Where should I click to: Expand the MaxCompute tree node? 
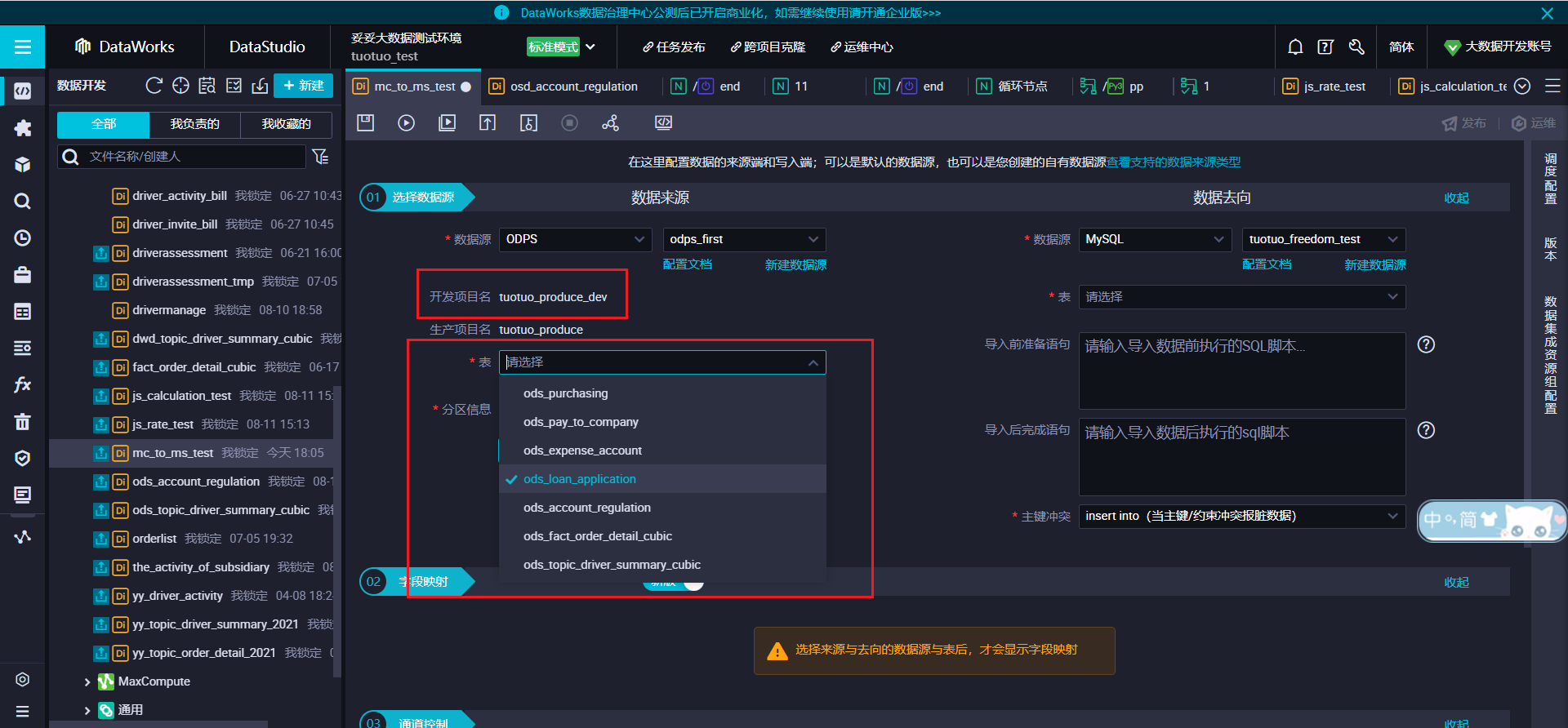87,681
